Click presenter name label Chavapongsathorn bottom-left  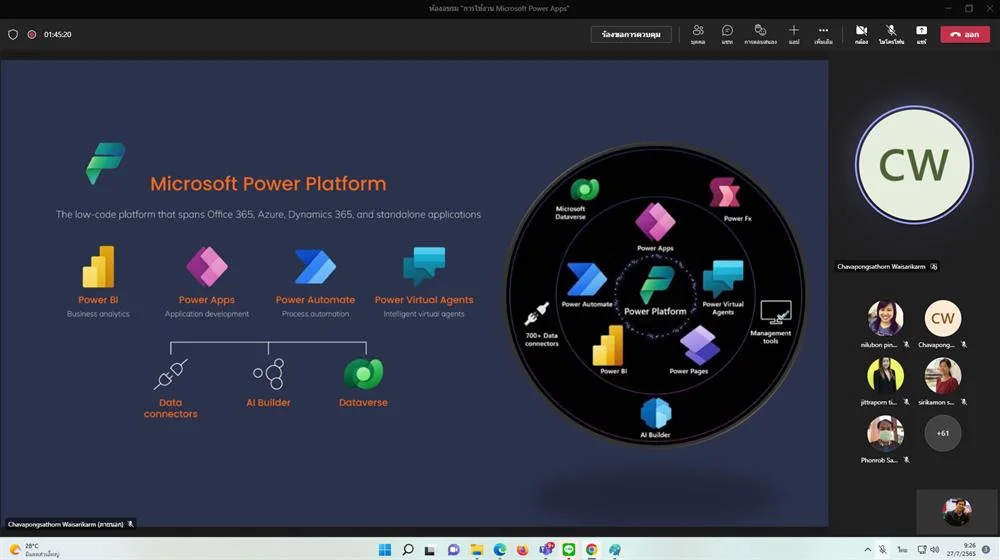65,524
